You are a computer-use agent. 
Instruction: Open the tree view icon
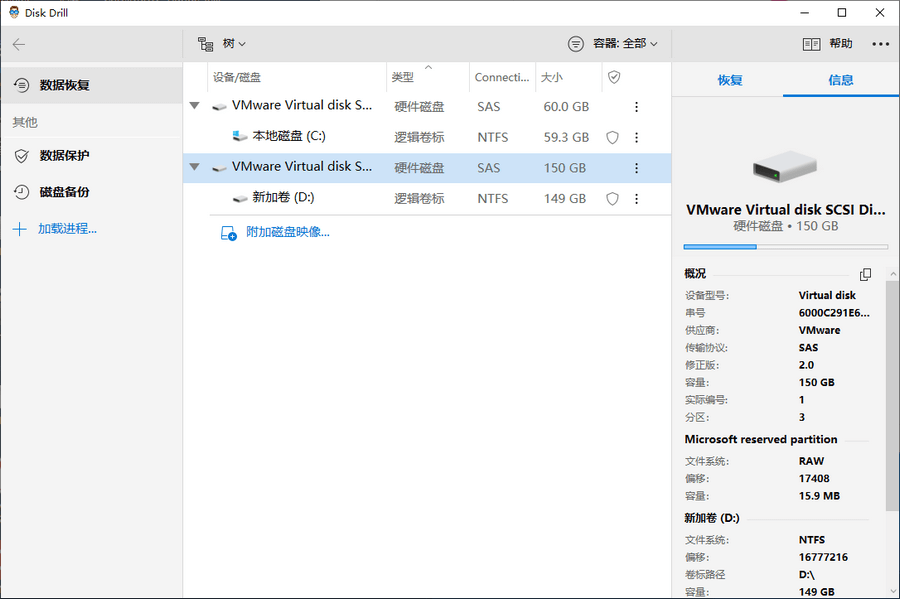(205, 44)
